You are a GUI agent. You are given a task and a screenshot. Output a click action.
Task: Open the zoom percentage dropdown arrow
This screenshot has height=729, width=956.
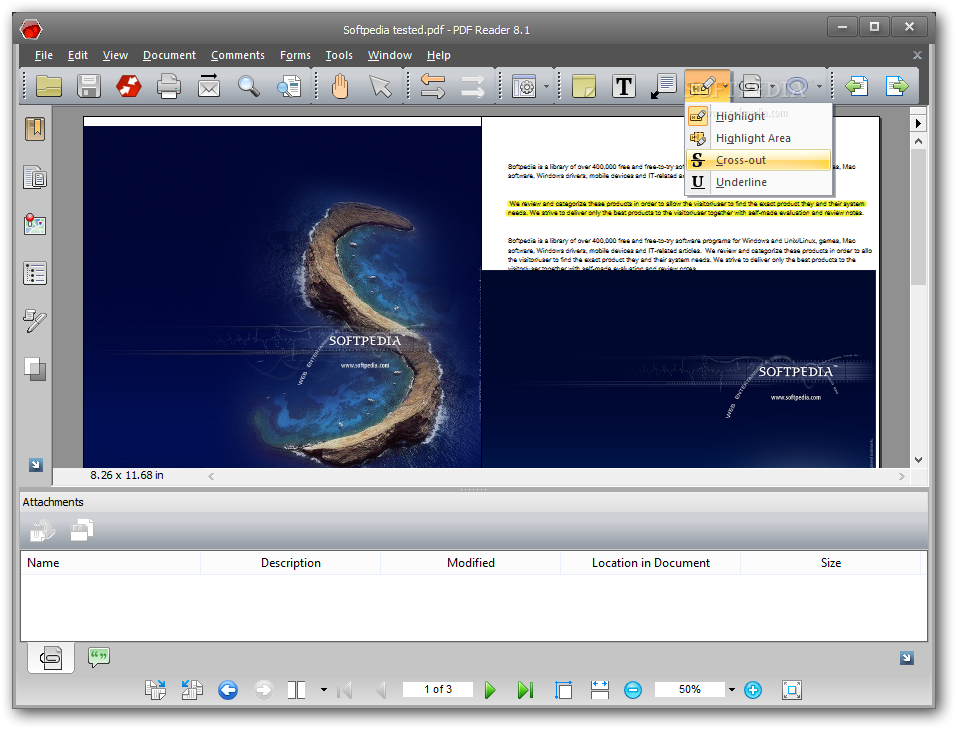[732, 690]
